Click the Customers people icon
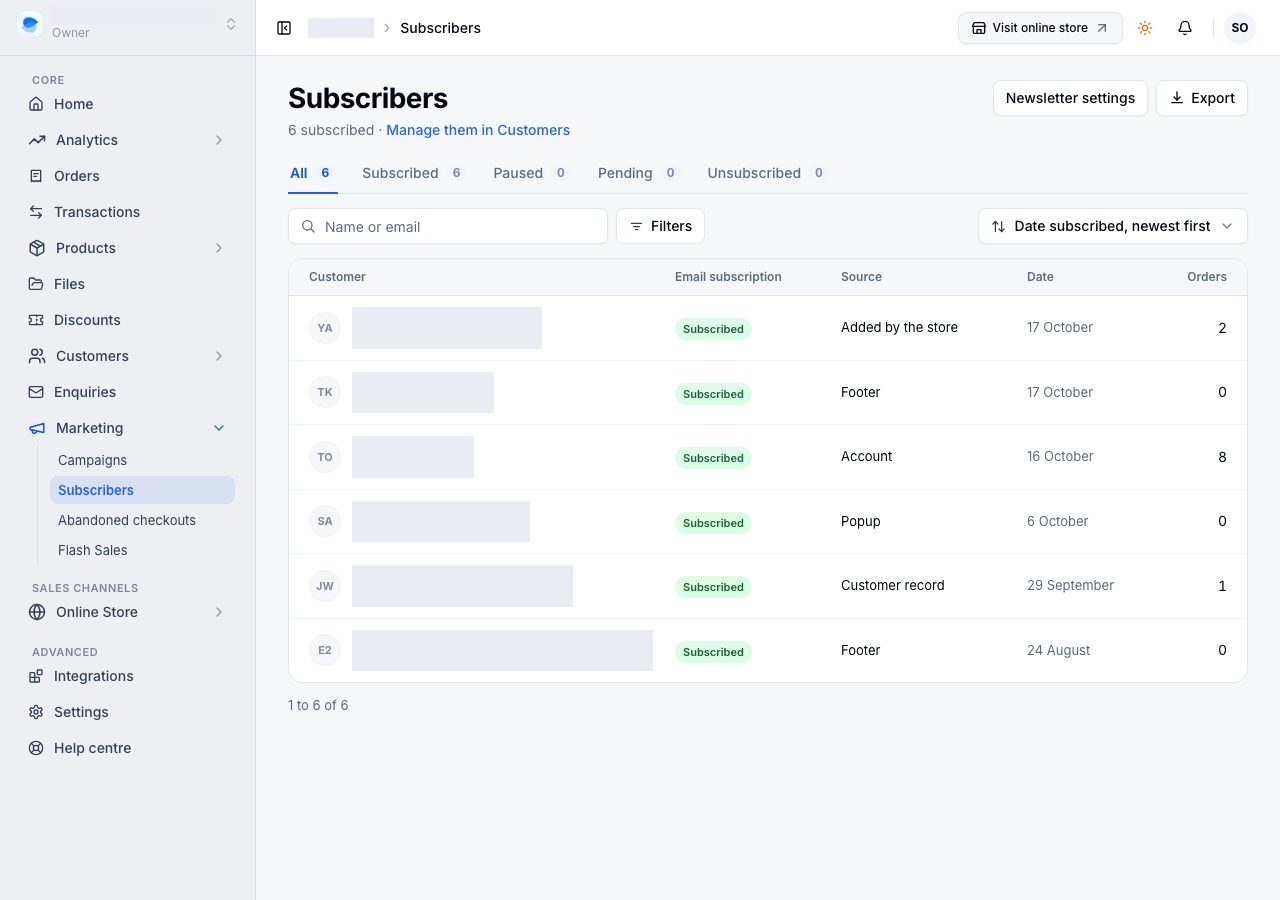1280x900 pixels. 36,356
